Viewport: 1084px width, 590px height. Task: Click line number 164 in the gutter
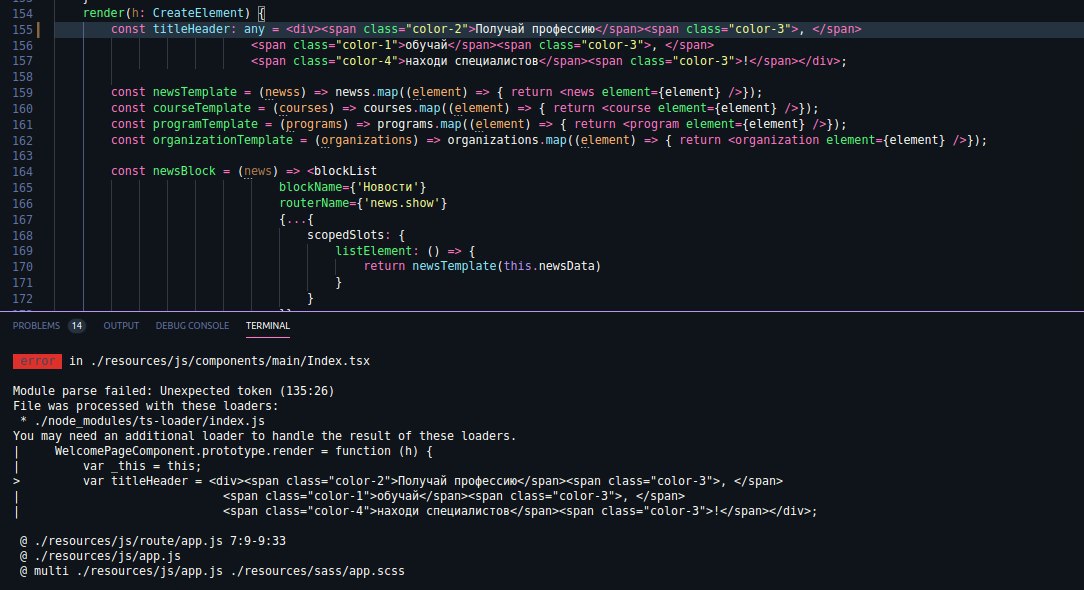pos(23,172)
